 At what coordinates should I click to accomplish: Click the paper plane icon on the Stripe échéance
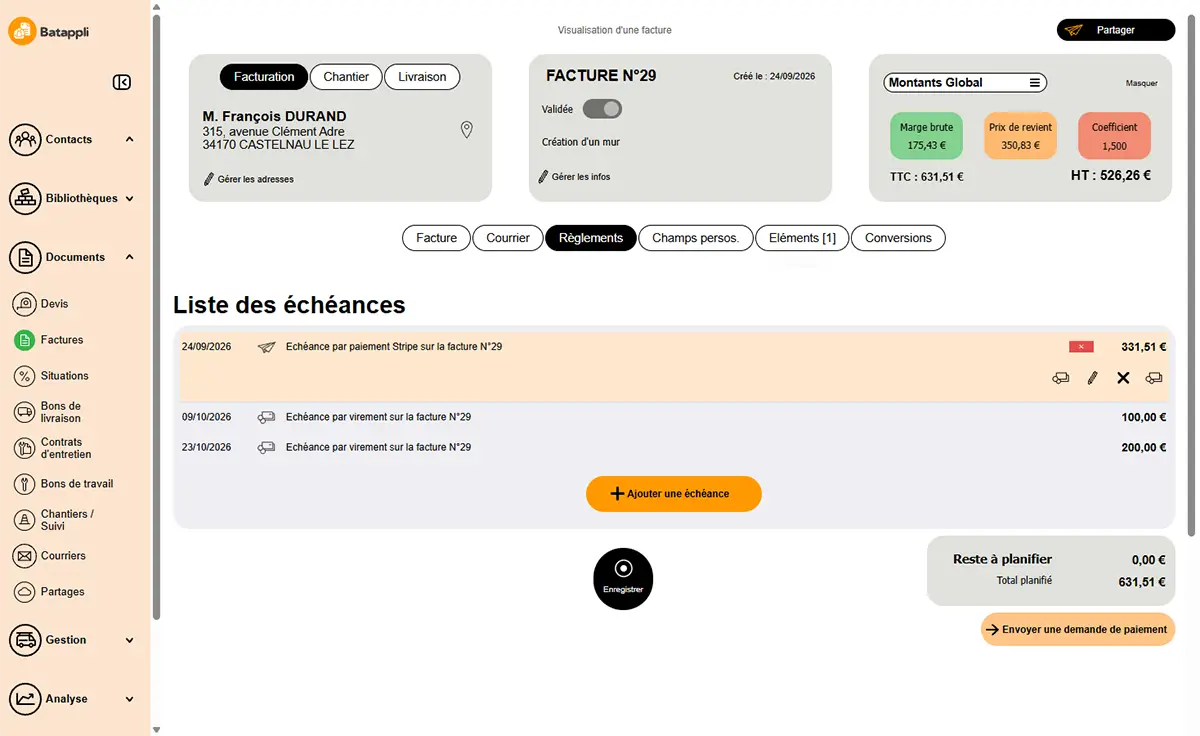[x=266, y=347]
